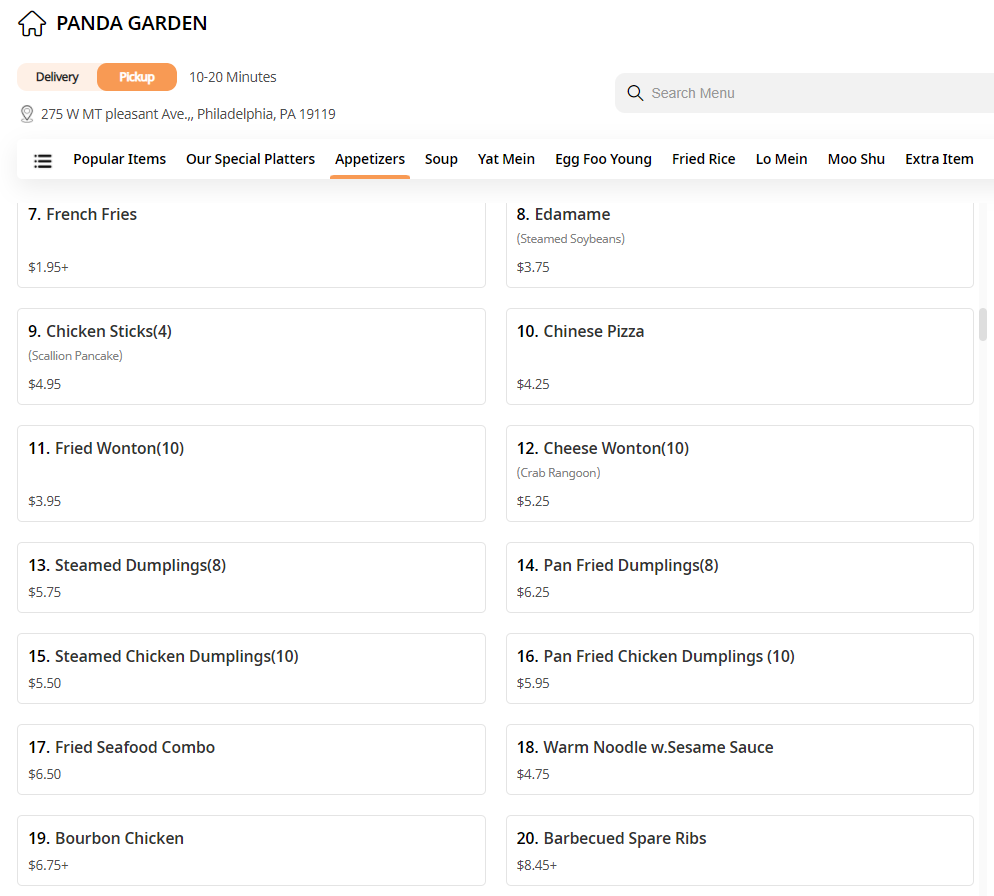Click the restaurant address link
Image resolution: width=994 pixels, height=896 pixels.
click(188, 114)
